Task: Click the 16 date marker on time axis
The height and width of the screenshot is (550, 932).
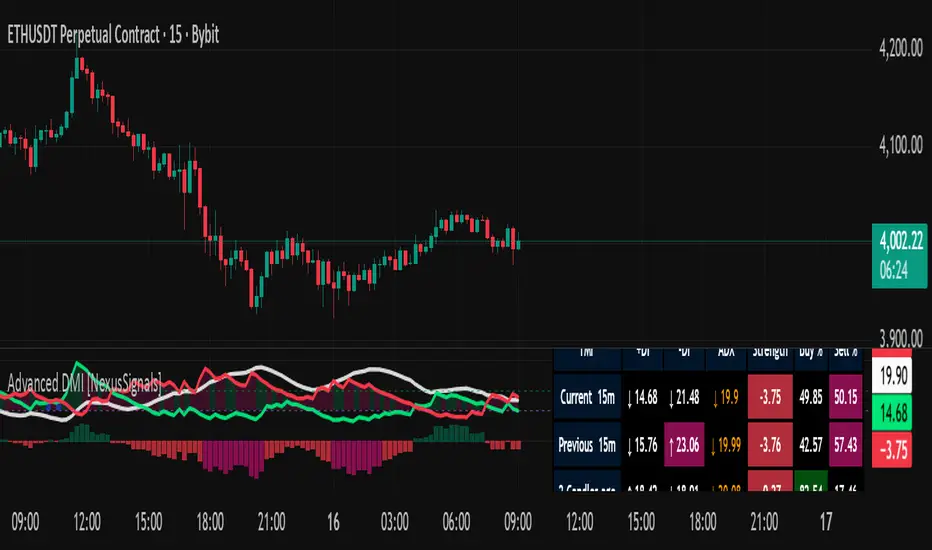Action: (333, 522)
